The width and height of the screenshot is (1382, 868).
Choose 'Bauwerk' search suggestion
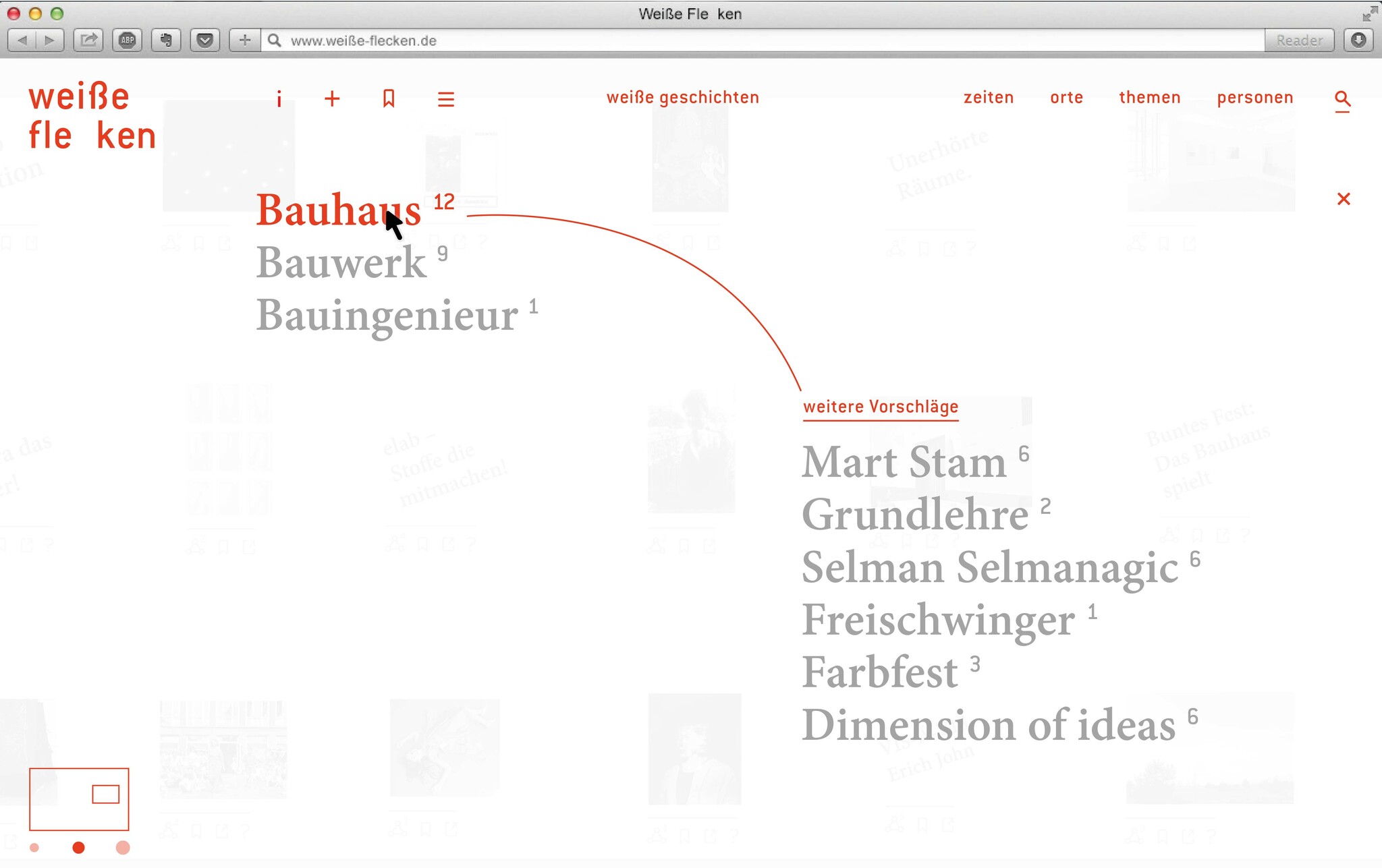pos(341,262)
